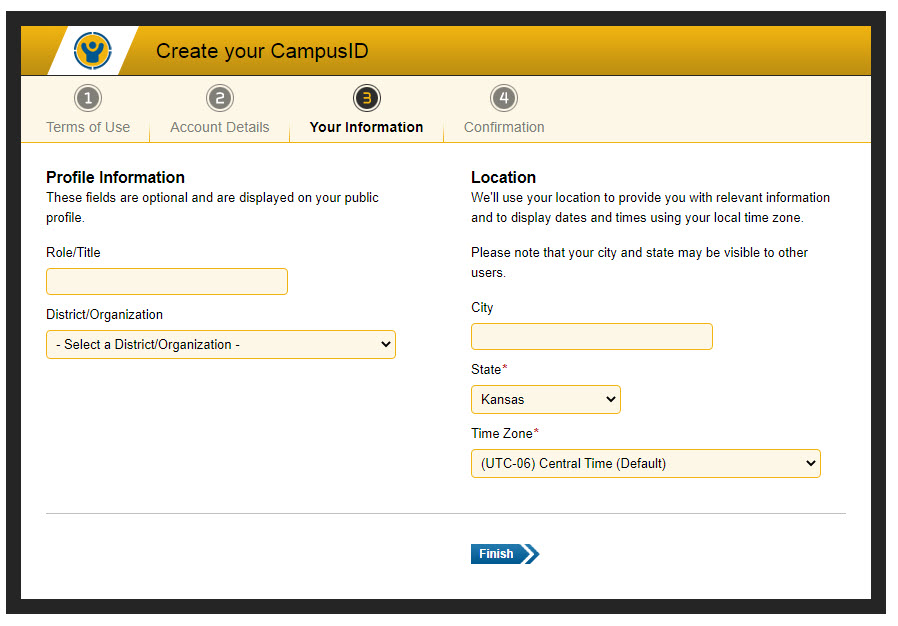The height and width of the screenshot is (626, 898).
Task: Click the State field label
Action: 487,370
